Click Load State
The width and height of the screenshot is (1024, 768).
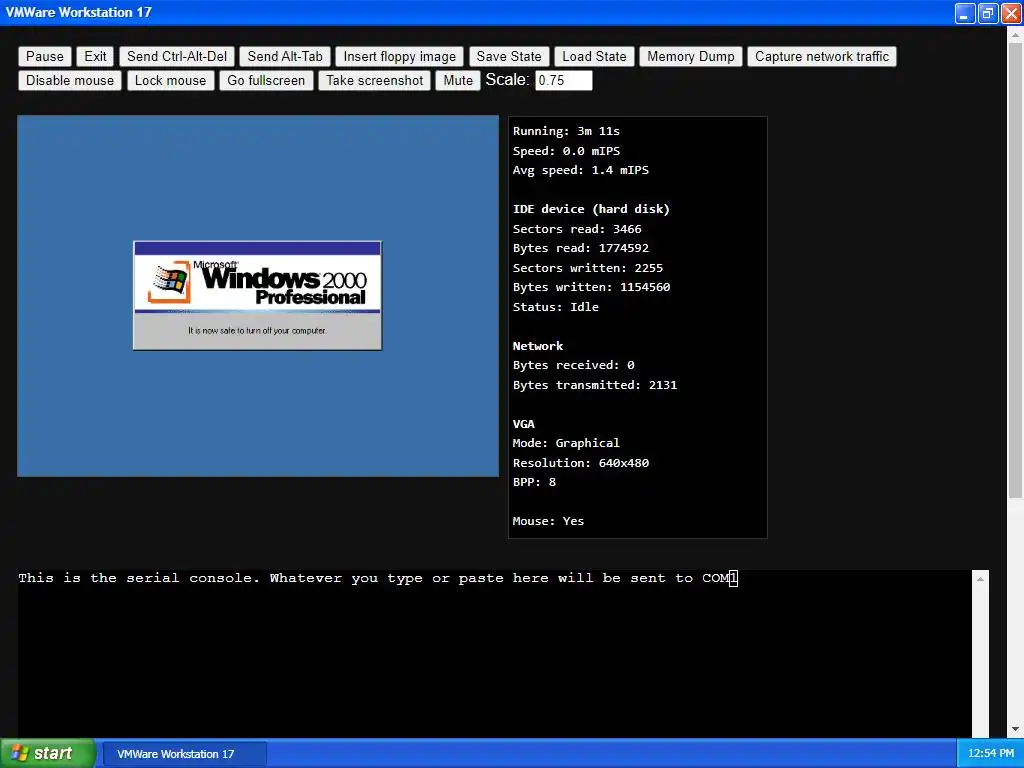(x=594, y=57)
